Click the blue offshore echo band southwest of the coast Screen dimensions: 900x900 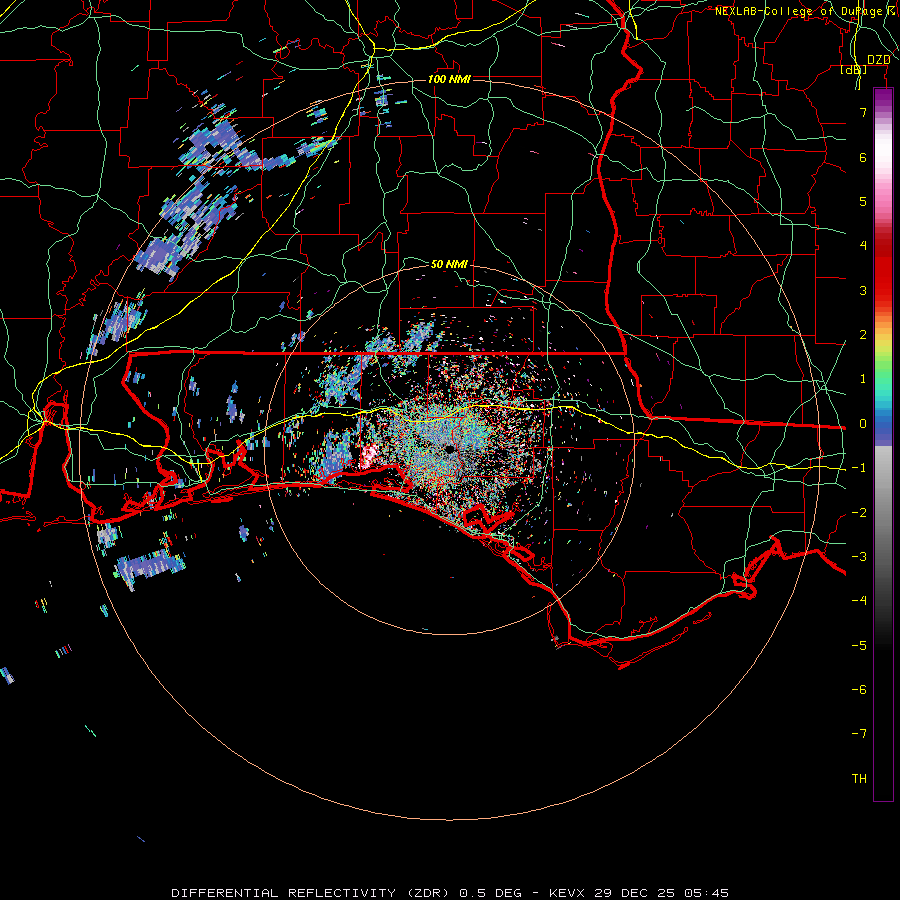pos(150,565)
